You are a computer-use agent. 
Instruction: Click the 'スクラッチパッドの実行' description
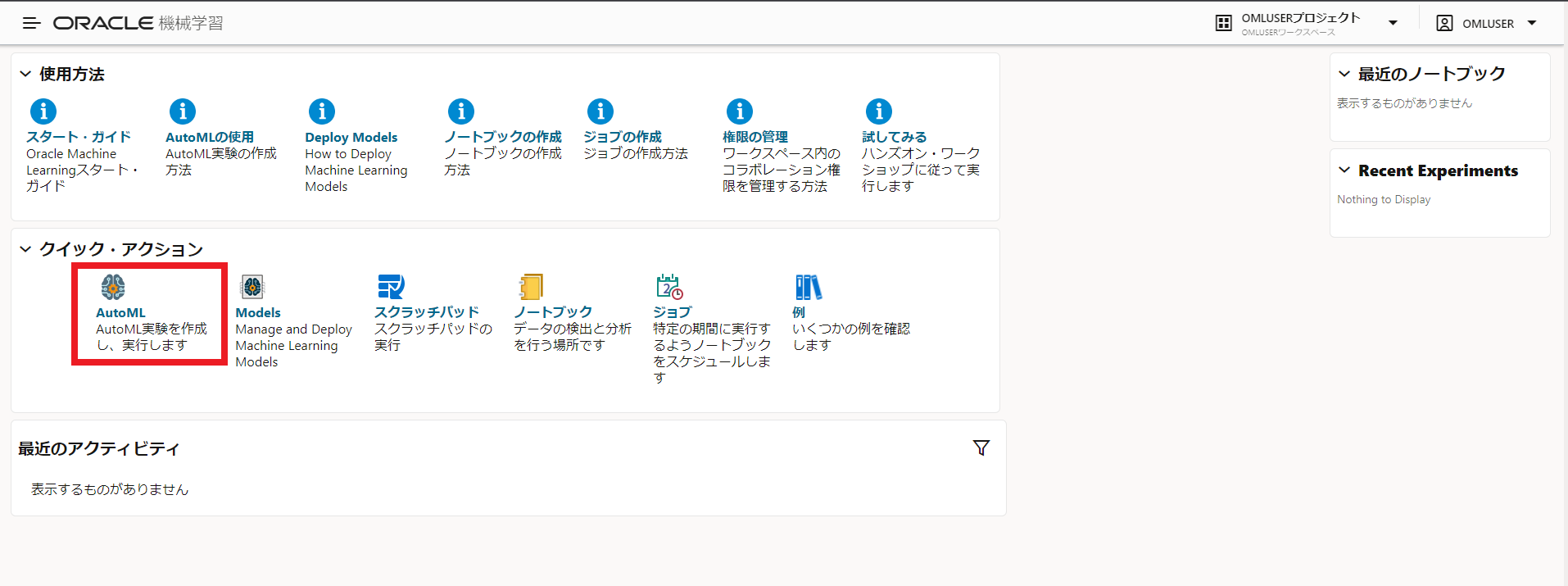[433, 337]
